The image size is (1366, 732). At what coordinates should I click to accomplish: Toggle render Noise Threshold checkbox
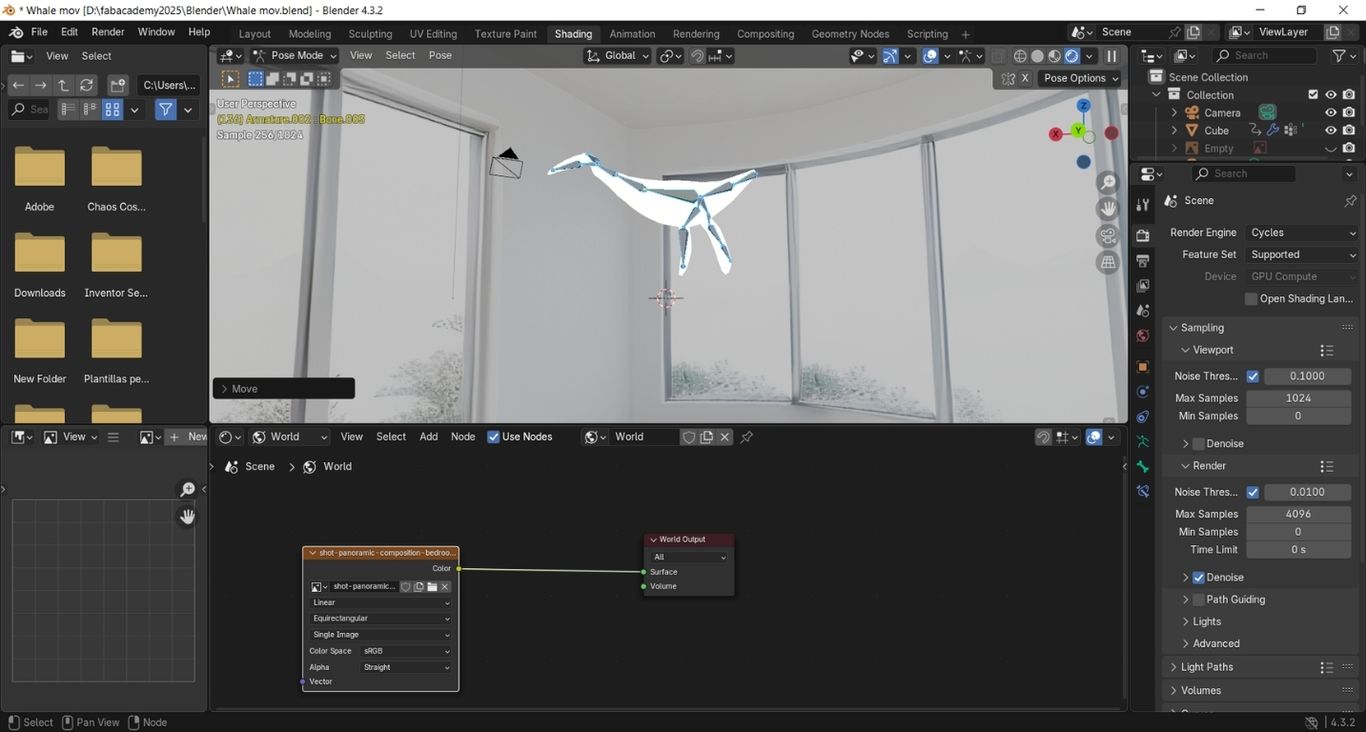[x=1252, y=492]
